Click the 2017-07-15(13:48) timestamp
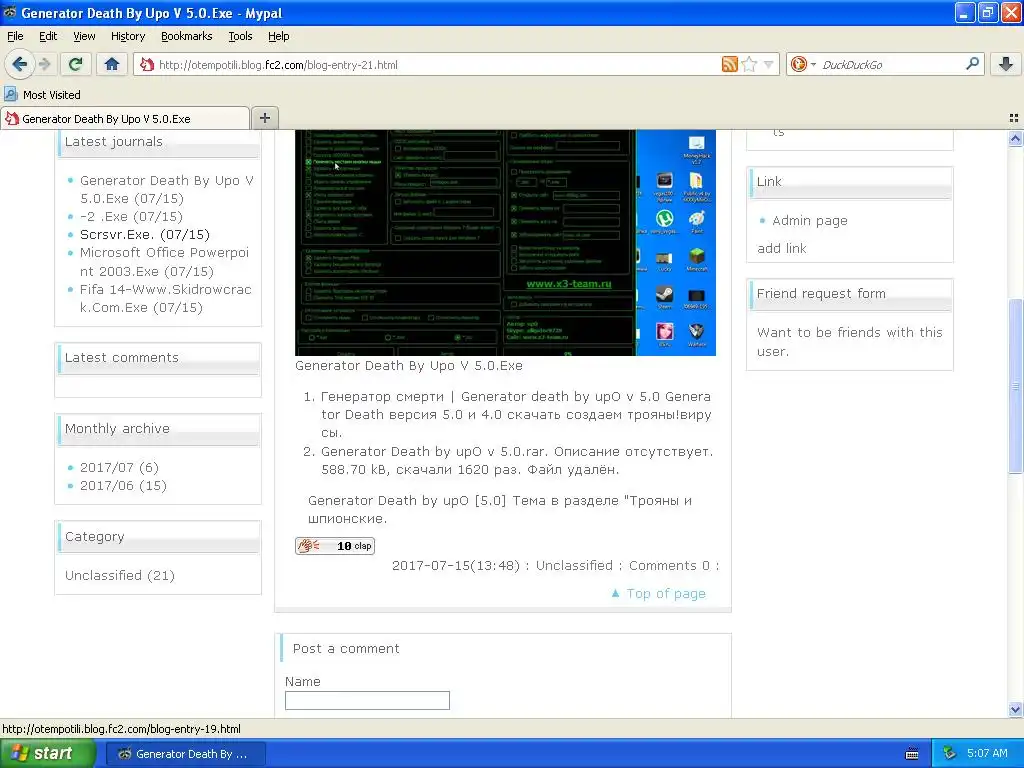Screen dimensions: 1024x768 [455, 566]
